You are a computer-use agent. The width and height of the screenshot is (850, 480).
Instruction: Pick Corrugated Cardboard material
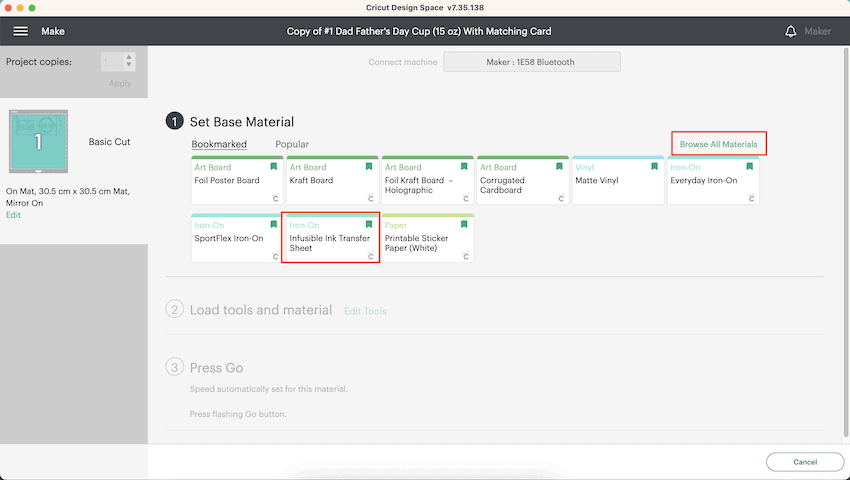click(x=523, y=181)
